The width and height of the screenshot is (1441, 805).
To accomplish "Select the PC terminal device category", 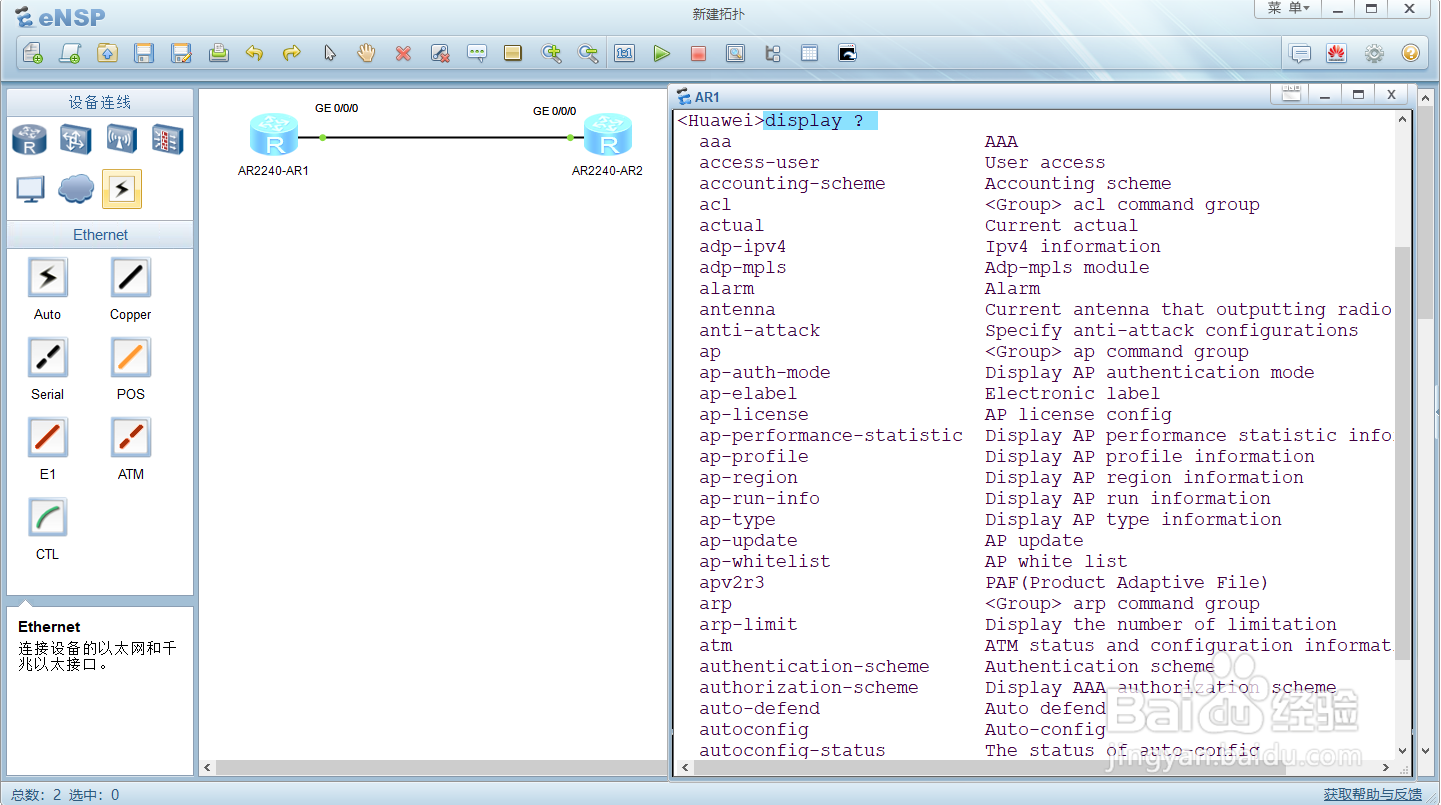I will (30, 189).
